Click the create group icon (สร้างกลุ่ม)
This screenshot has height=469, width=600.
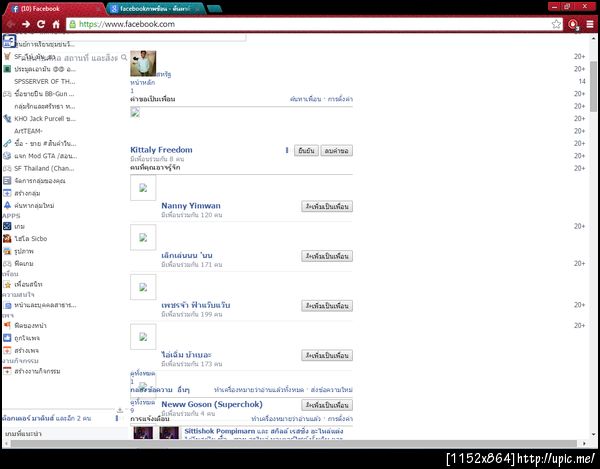[7, 193]
